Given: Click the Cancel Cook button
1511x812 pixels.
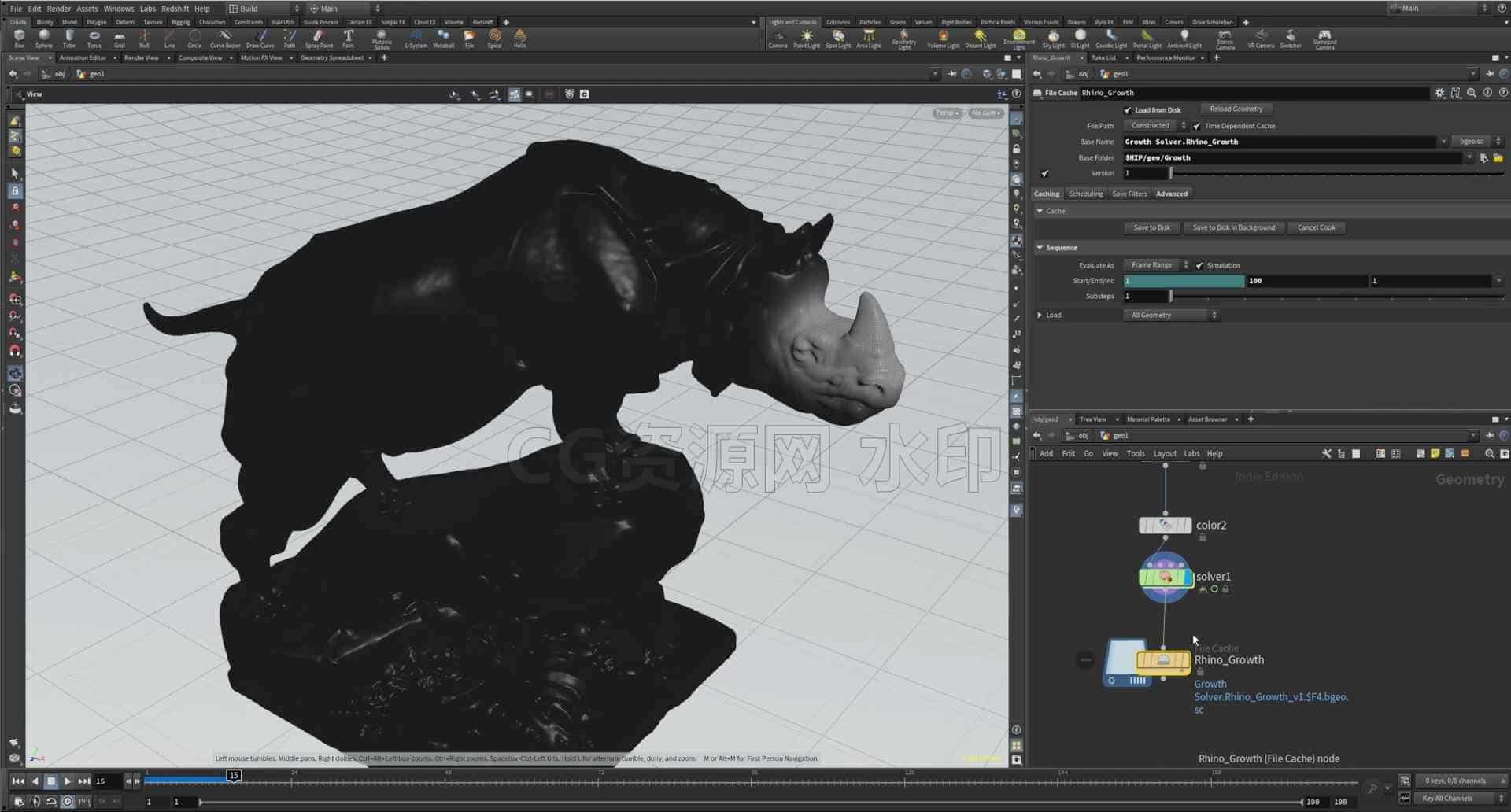Looking at the screenshot, I should (1316, 227).
